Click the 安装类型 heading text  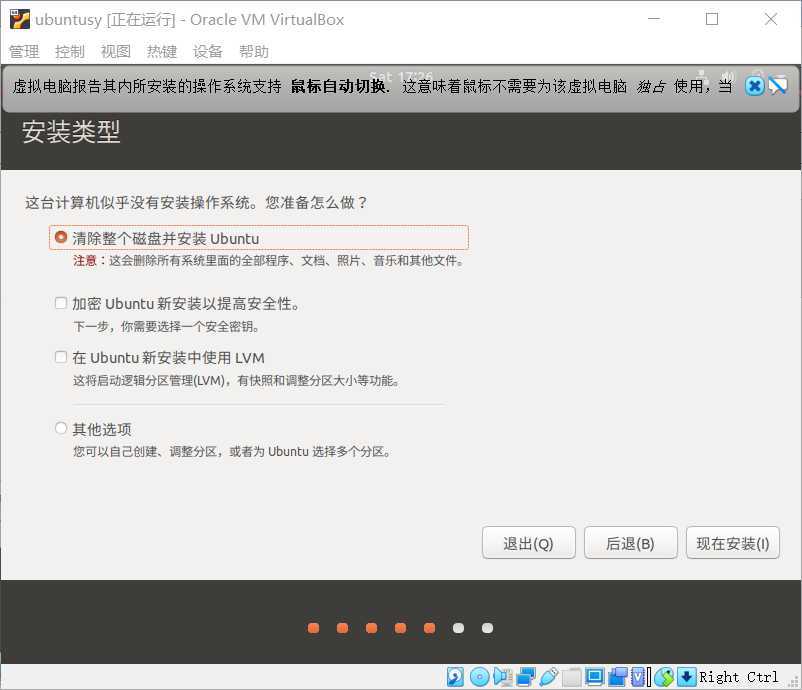(x=71, y=132)
